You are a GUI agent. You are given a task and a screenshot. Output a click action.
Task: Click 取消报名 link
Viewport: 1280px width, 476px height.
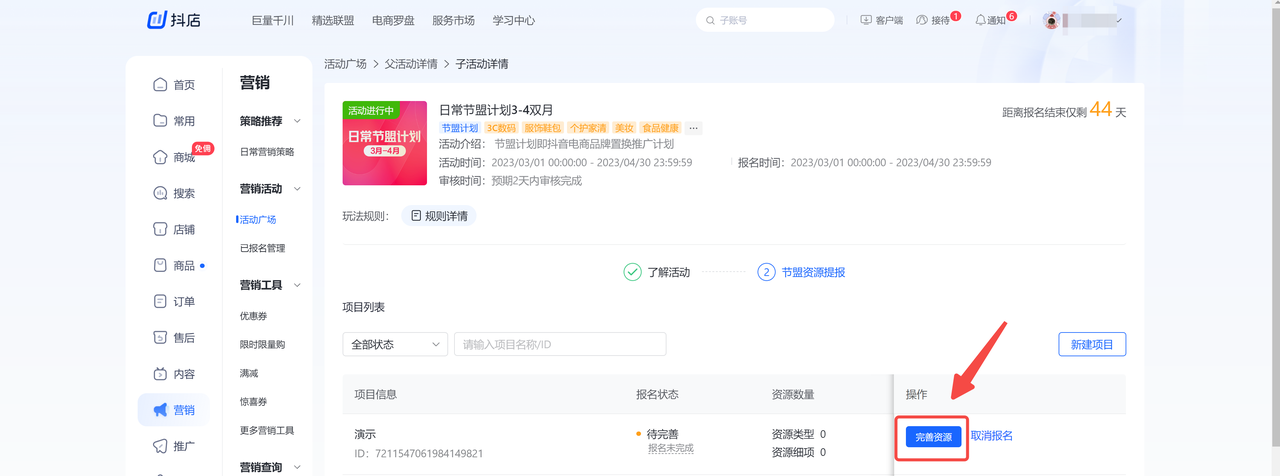tap(992, 436)
